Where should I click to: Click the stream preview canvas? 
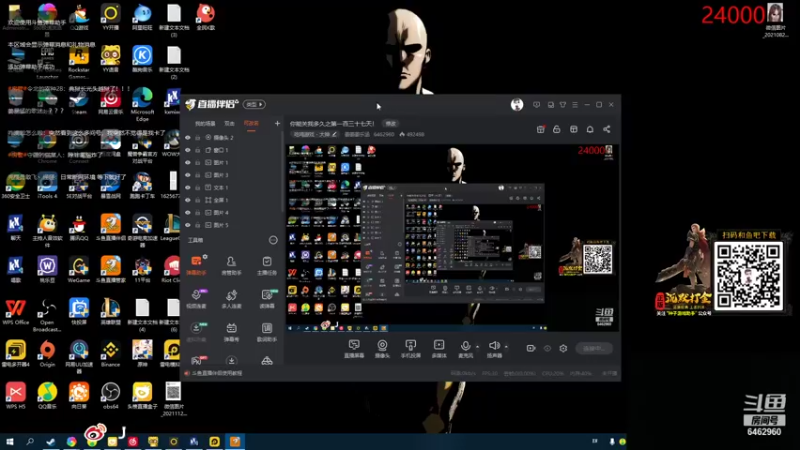click(x=452, y=238)
